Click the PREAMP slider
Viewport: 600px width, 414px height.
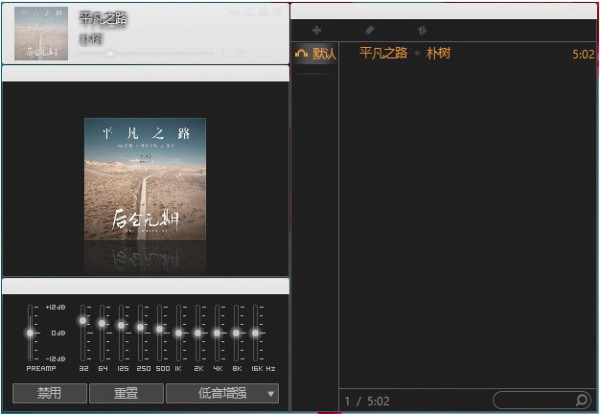(30, 332)
